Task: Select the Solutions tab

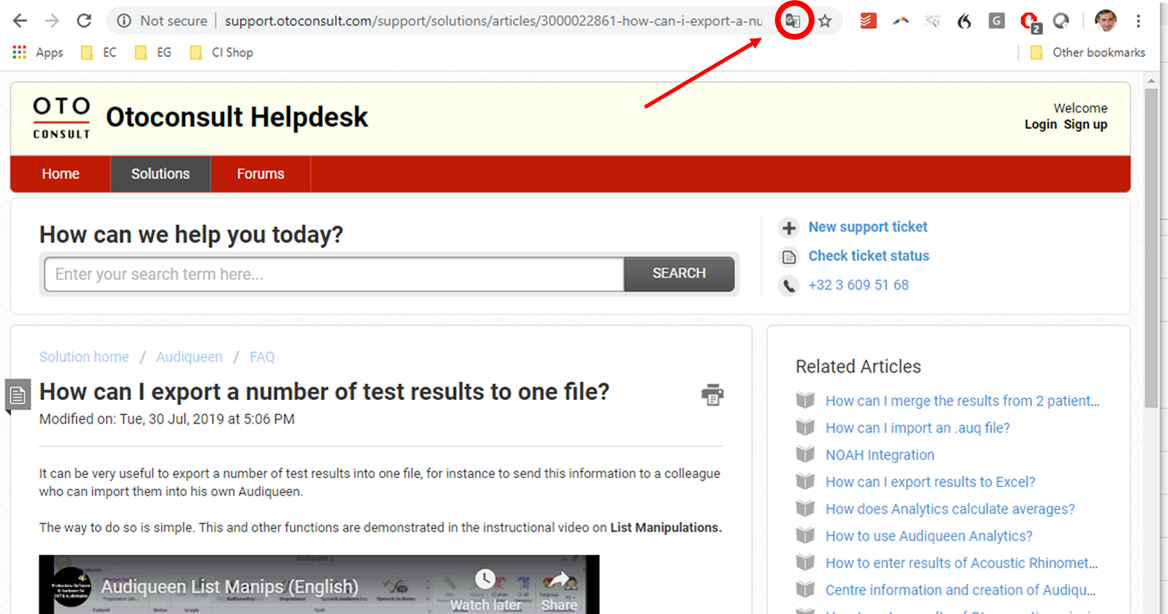Action: [x=160, y=174]
